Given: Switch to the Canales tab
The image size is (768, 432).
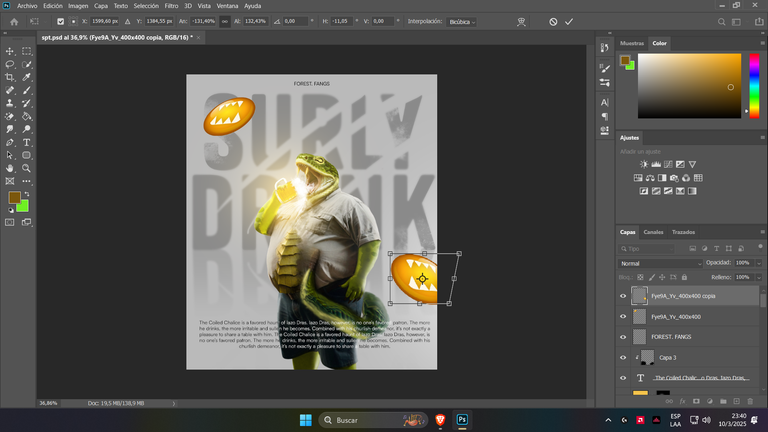Looking at the screenshot, I should click(x=653, y=232).
